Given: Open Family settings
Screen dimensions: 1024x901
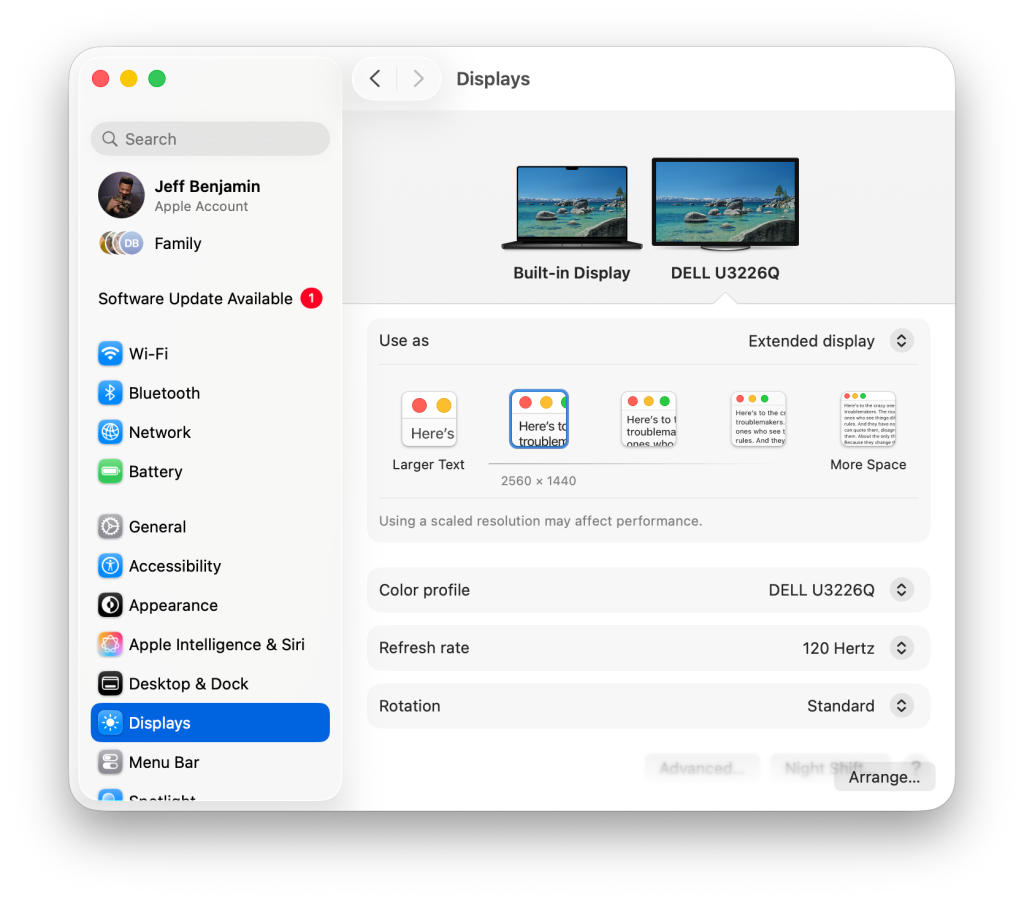Looking at the screenshot, I should coord(210,243).
